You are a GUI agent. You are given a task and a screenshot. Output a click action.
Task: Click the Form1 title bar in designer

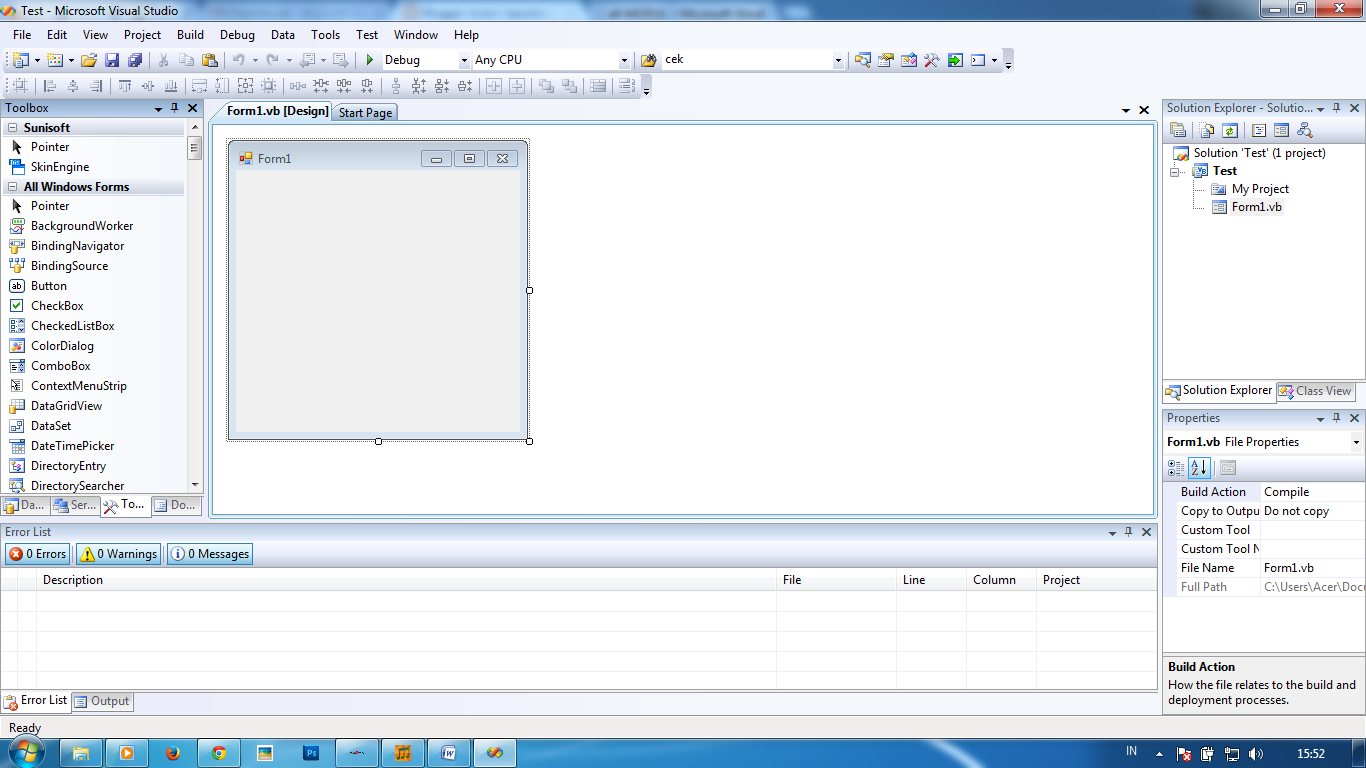378,158
